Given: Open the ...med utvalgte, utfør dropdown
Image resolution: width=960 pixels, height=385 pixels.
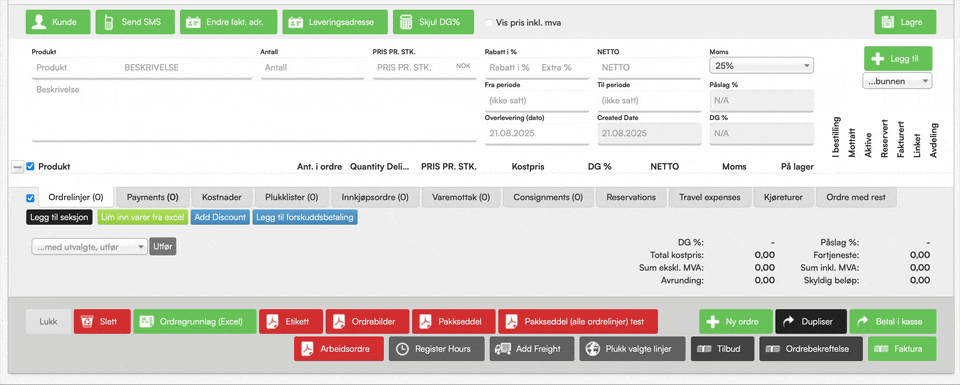Looking at the screenshot, I should 89,247.
